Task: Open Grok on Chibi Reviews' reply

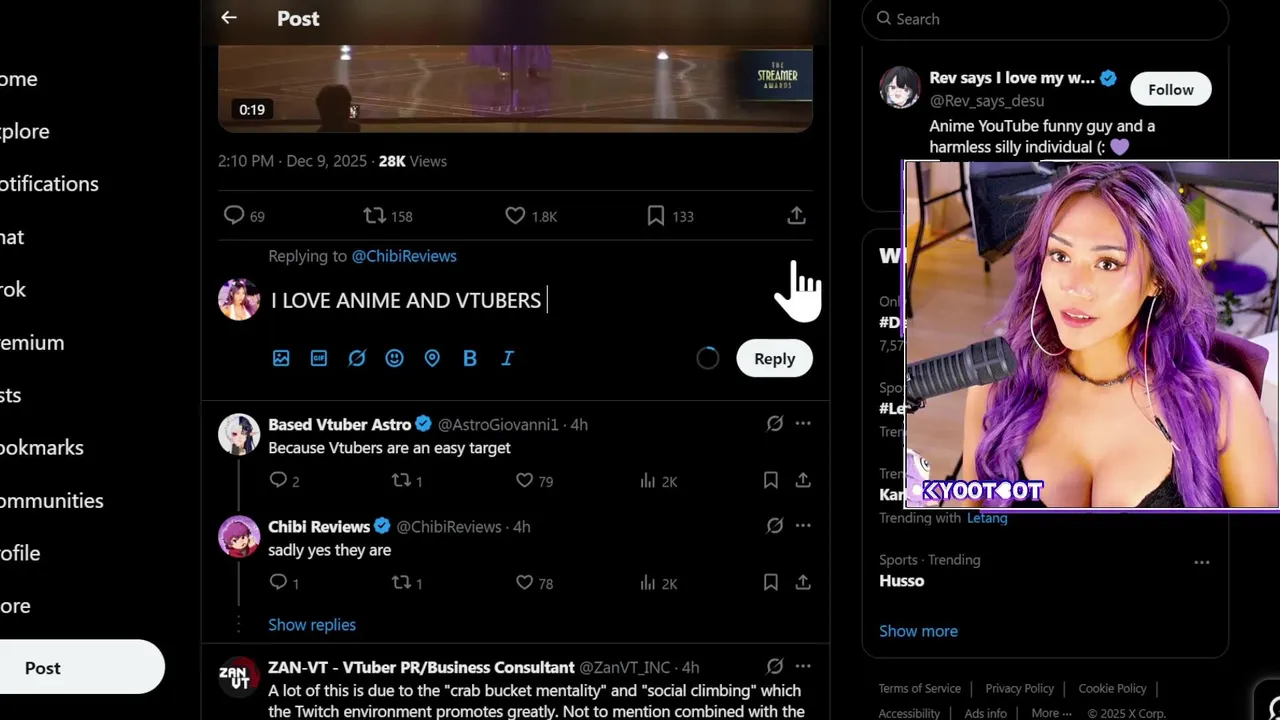Action: [774, 526]
